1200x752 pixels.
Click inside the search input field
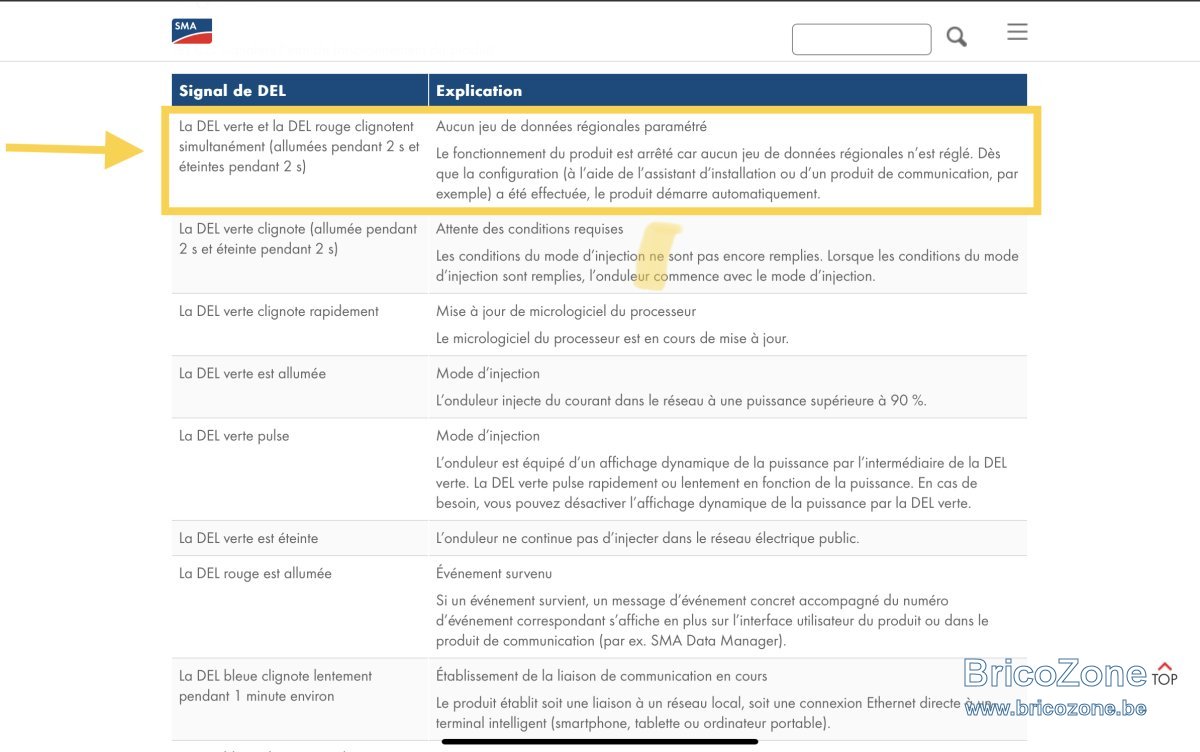coord(861,39)
